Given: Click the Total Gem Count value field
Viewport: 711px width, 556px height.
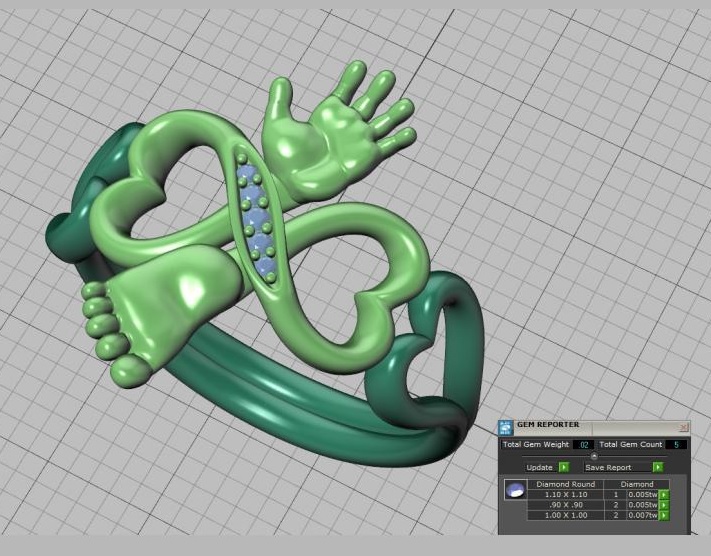Looking at the screenshot, I should pos(676,443).
